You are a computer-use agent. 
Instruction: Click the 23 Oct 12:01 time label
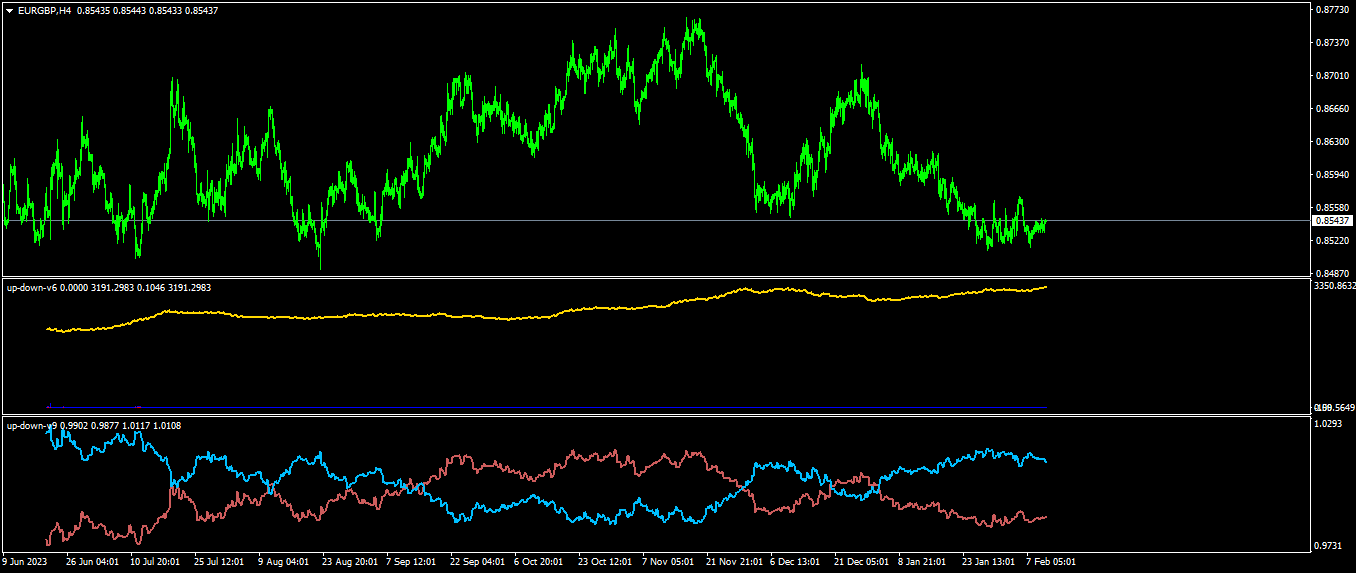pyautogui.click(x=605, y=562)
